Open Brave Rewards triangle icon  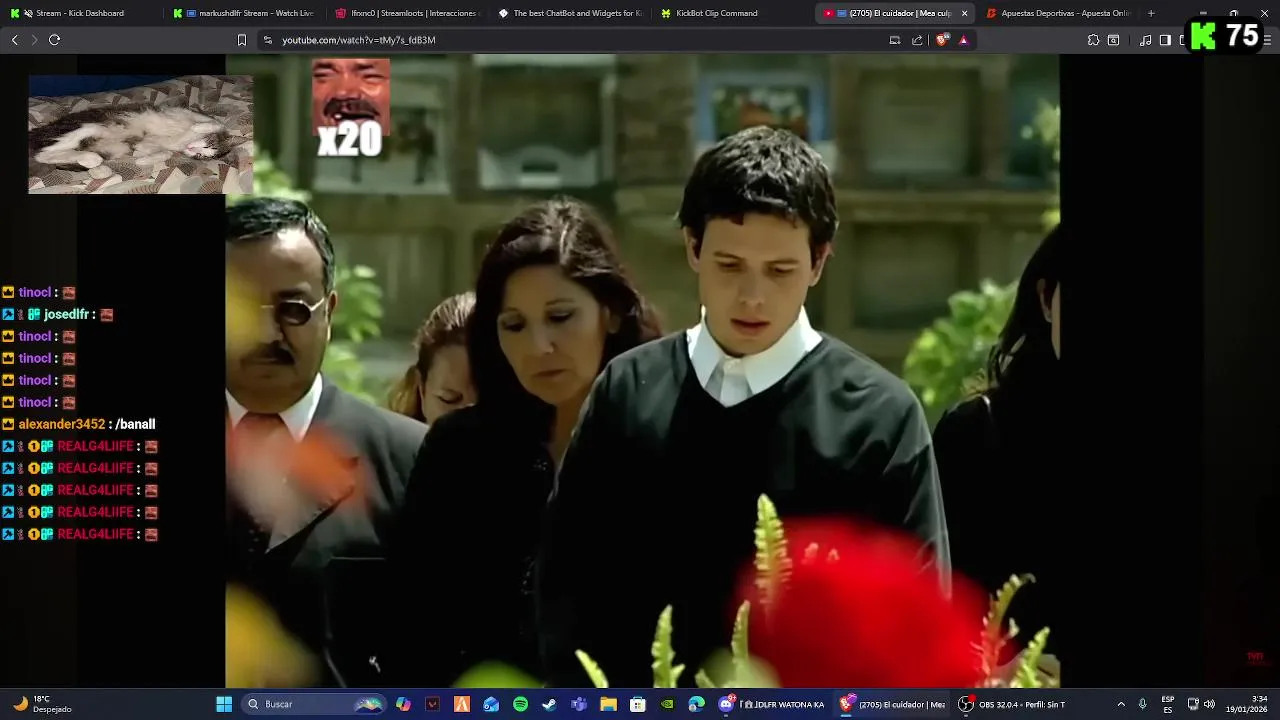(963, 40)
